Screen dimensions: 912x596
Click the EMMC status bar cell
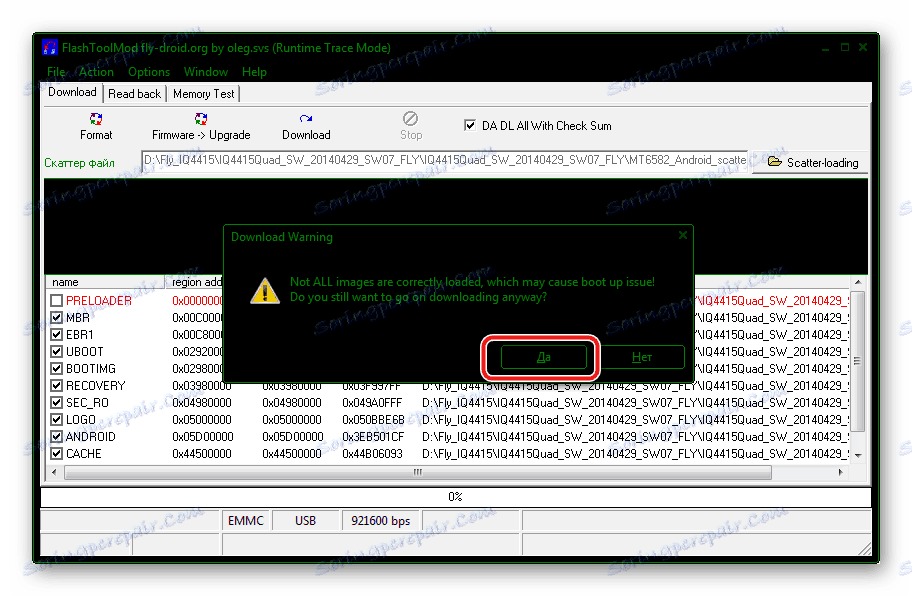pos(246,520)
